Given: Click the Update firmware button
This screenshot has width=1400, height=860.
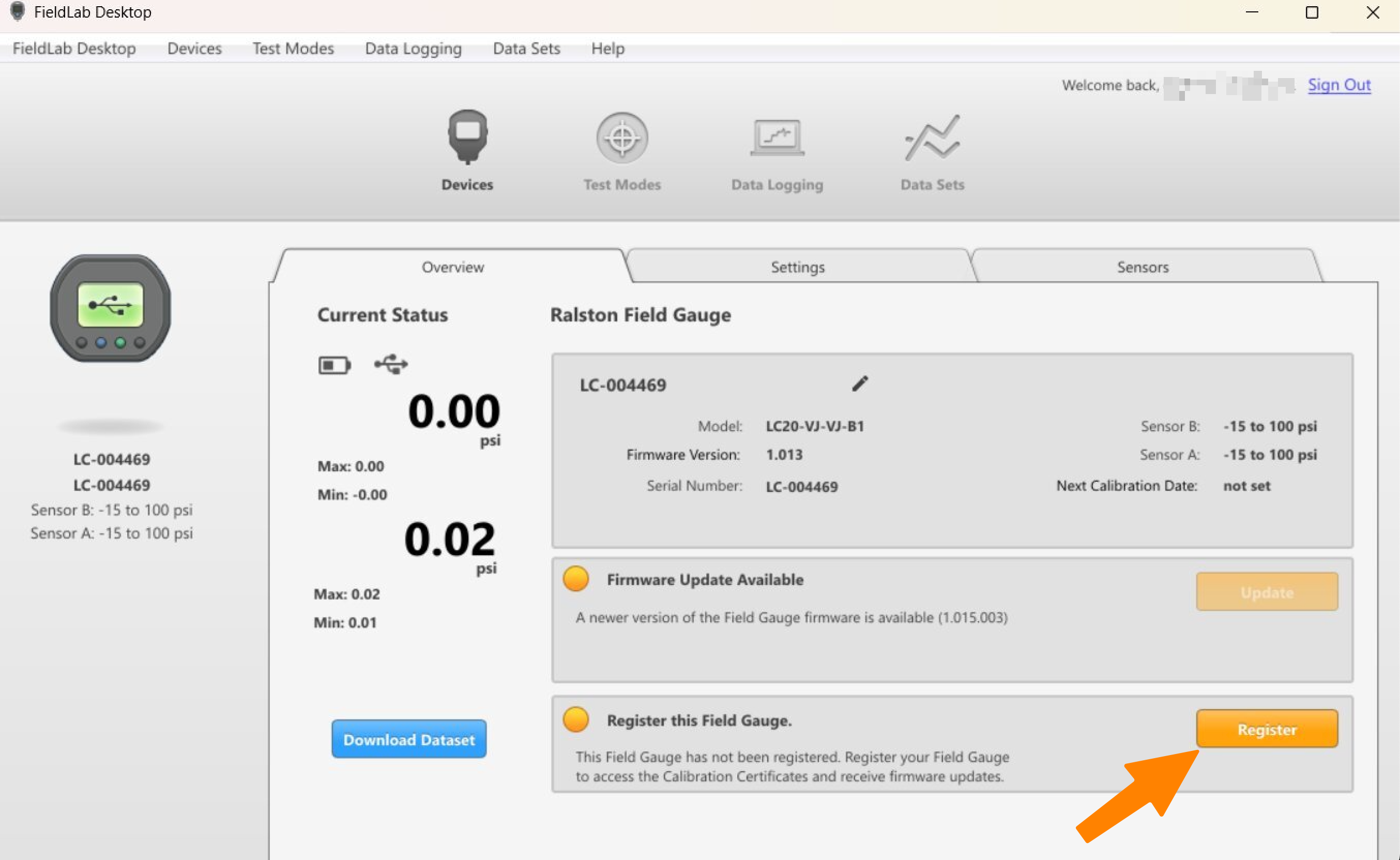Looking at the screenshot, I should pyautogui.click(x=1266, y=592).
